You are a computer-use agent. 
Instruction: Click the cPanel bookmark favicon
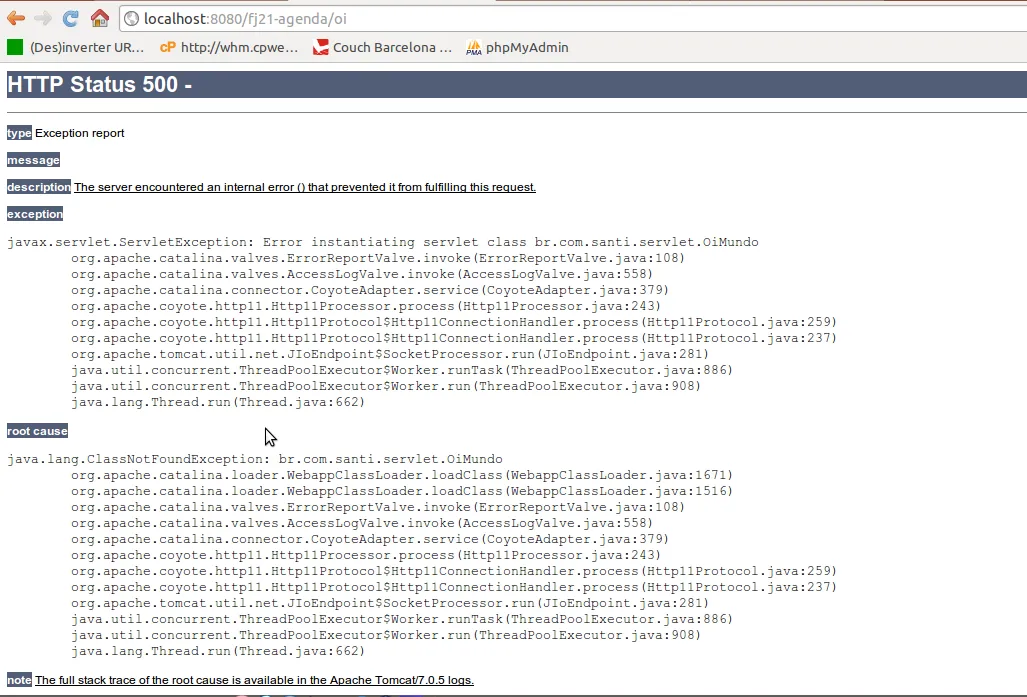(x=168, y=47)
